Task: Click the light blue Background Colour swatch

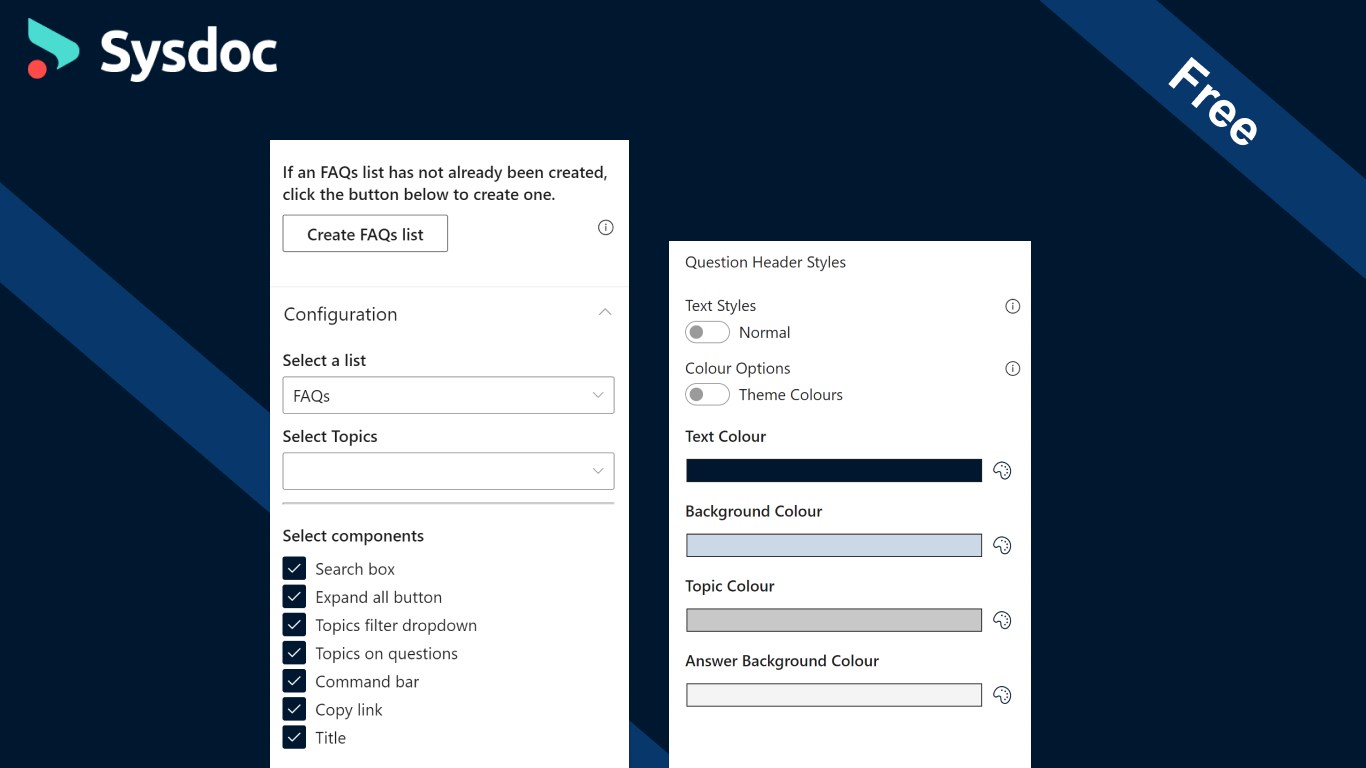Action: (834, 546)
